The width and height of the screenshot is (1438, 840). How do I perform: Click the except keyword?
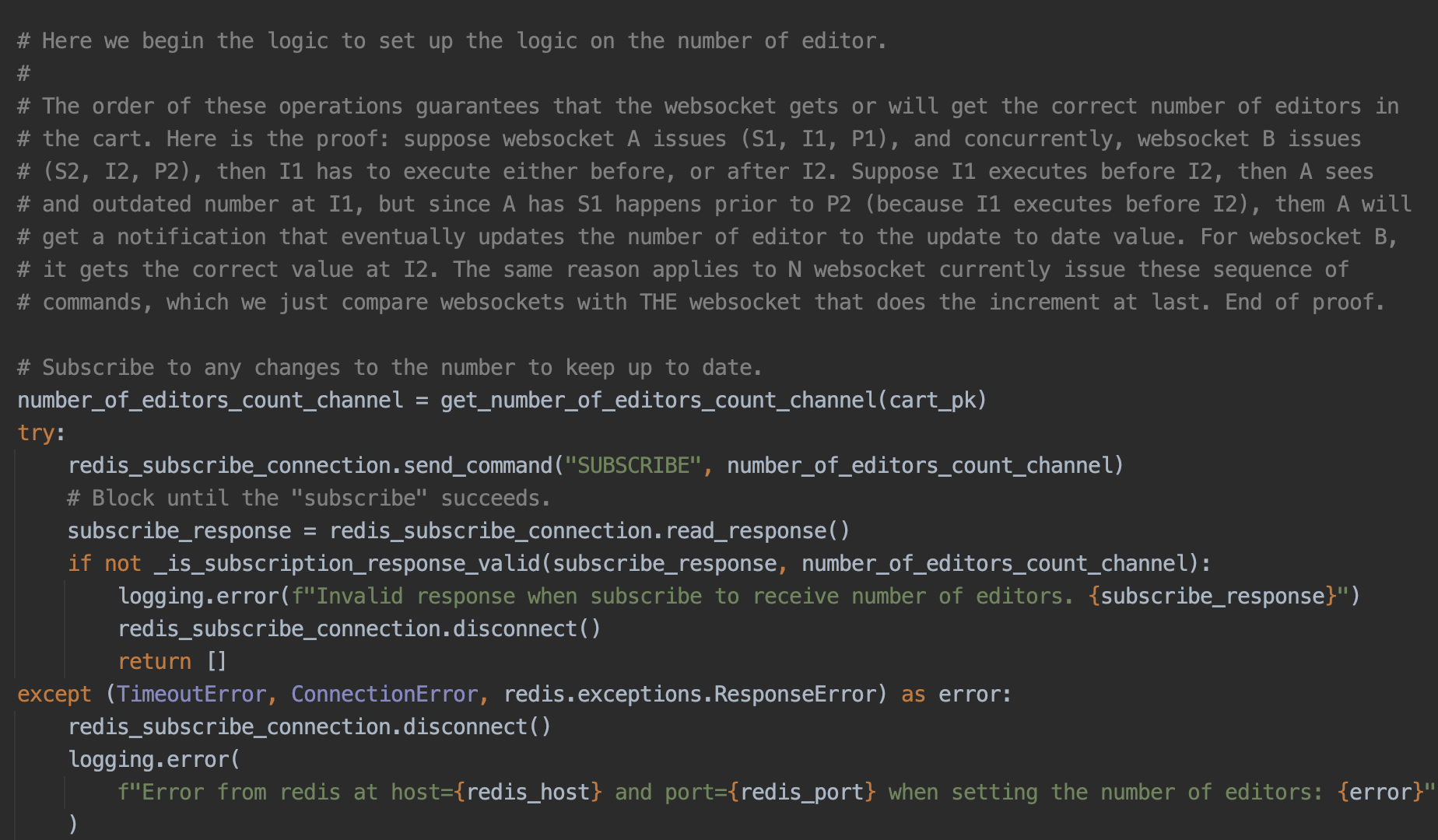click(x=54, y=694)
